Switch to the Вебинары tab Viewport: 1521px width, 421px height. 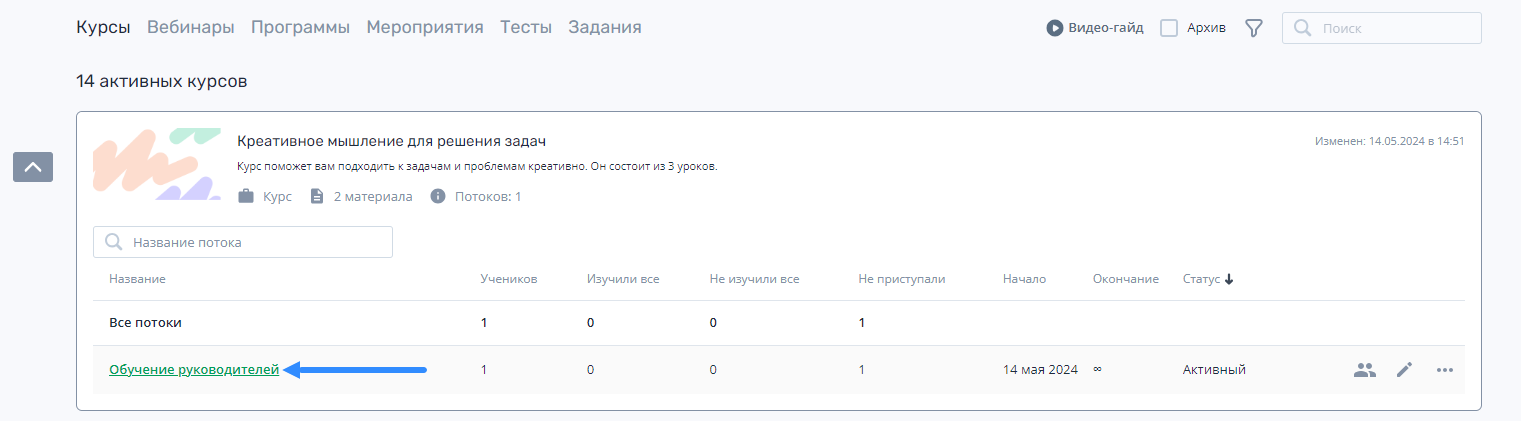click(191, 27)
